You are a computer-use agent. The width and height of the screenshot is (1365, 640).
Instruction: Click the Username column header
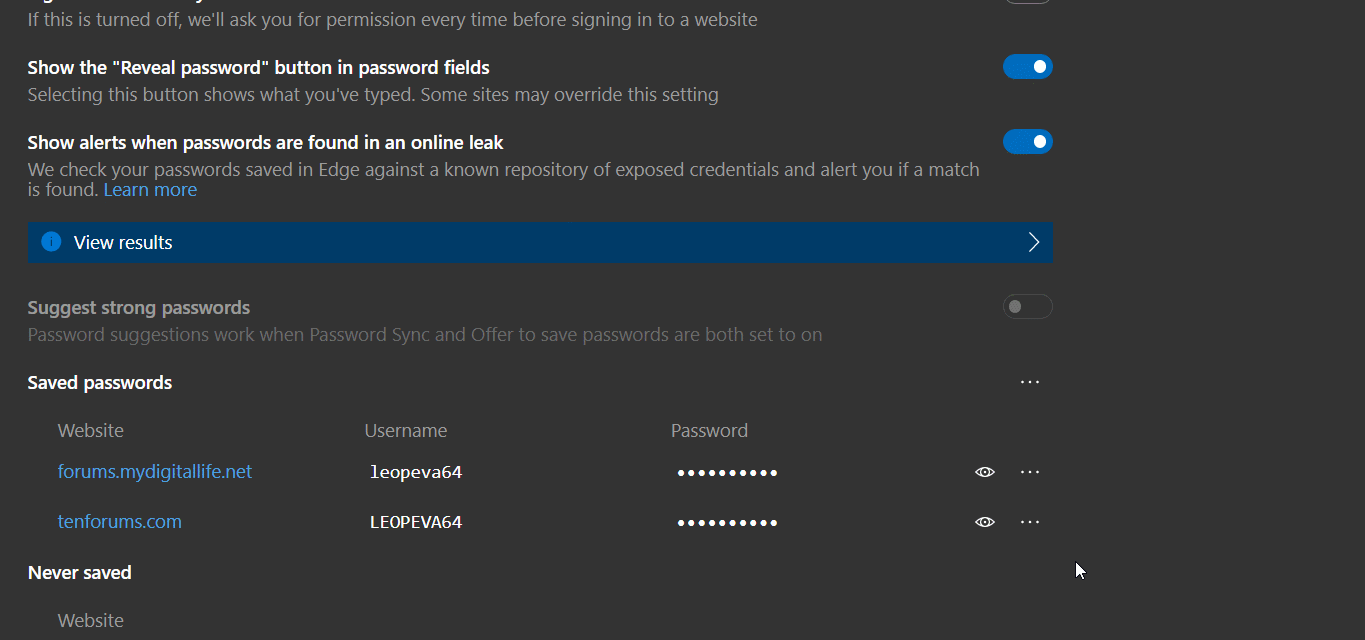(406, 430)
